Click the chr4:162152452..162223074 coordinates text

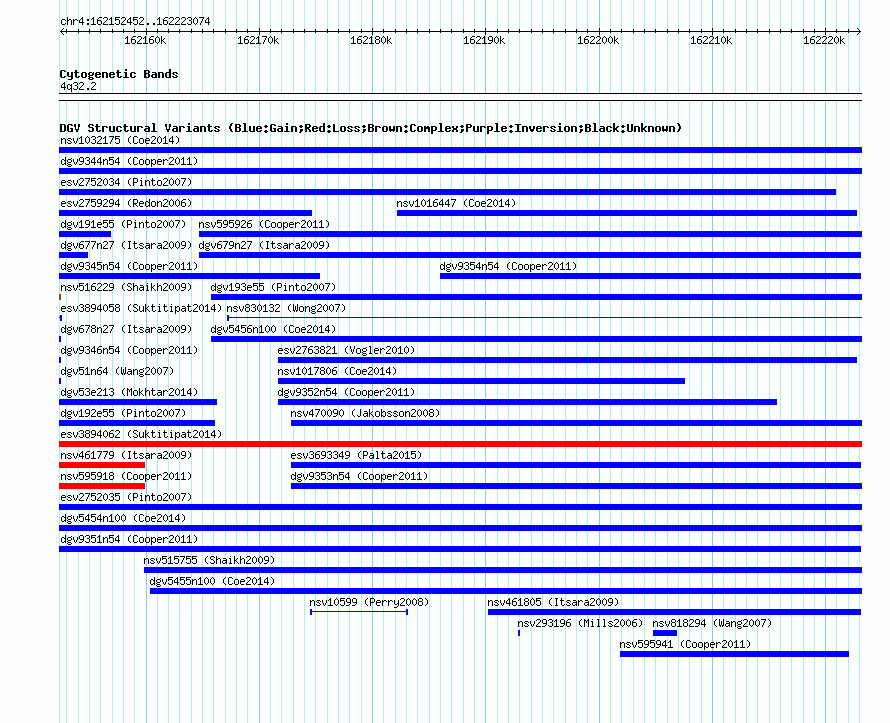pos(135,21)
